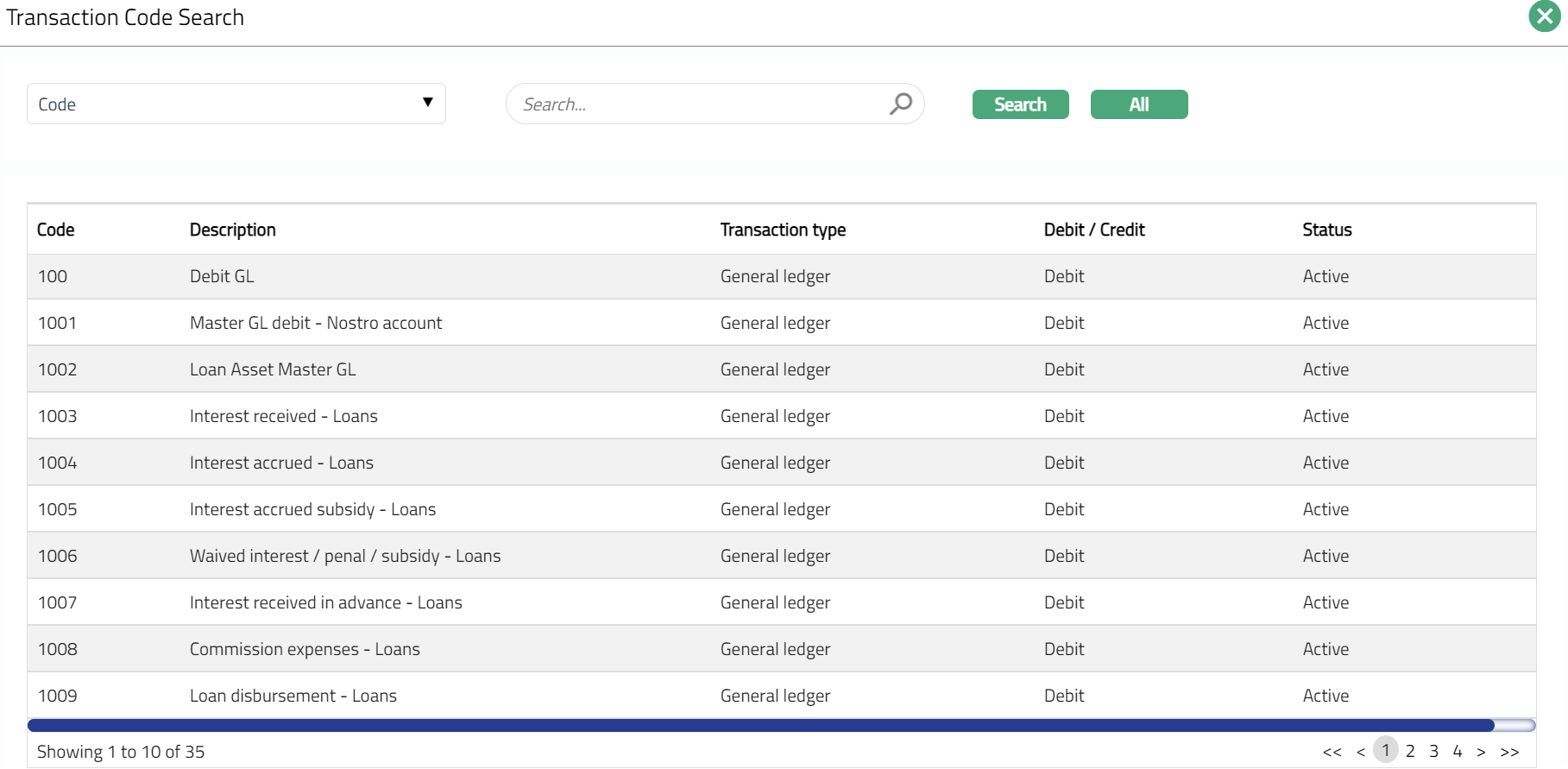Type in the Search text field

[x=699, y=104]
